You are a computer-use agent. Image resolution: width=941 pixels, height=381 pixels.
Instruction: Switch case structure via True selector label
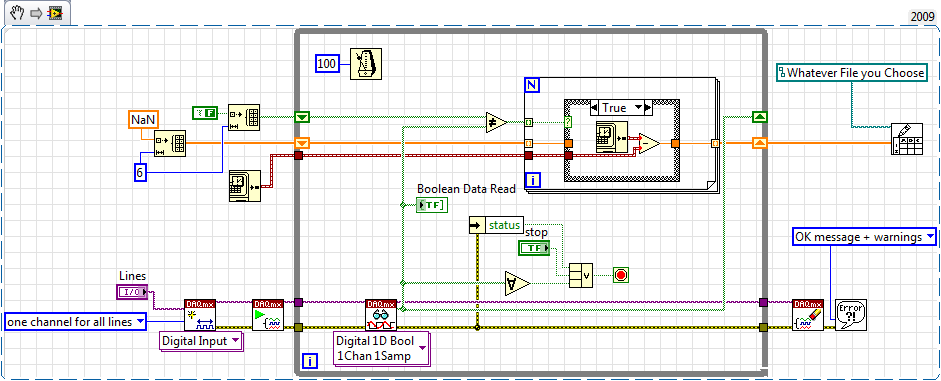point(613,108)
